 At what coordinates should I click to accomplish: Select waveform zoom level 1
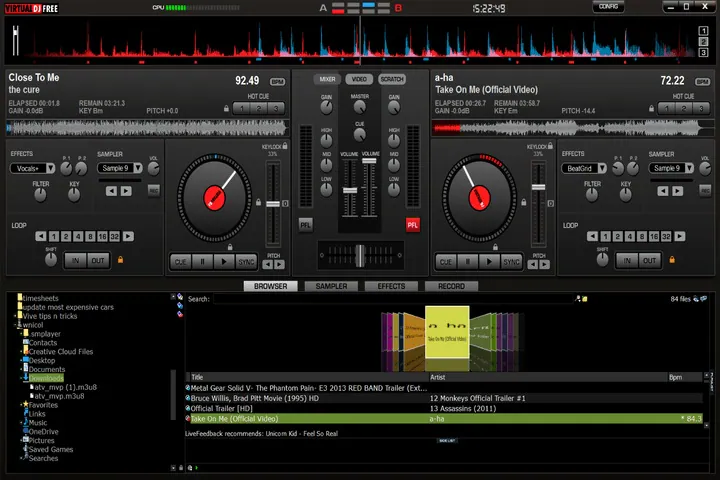[x=703, y=31]
